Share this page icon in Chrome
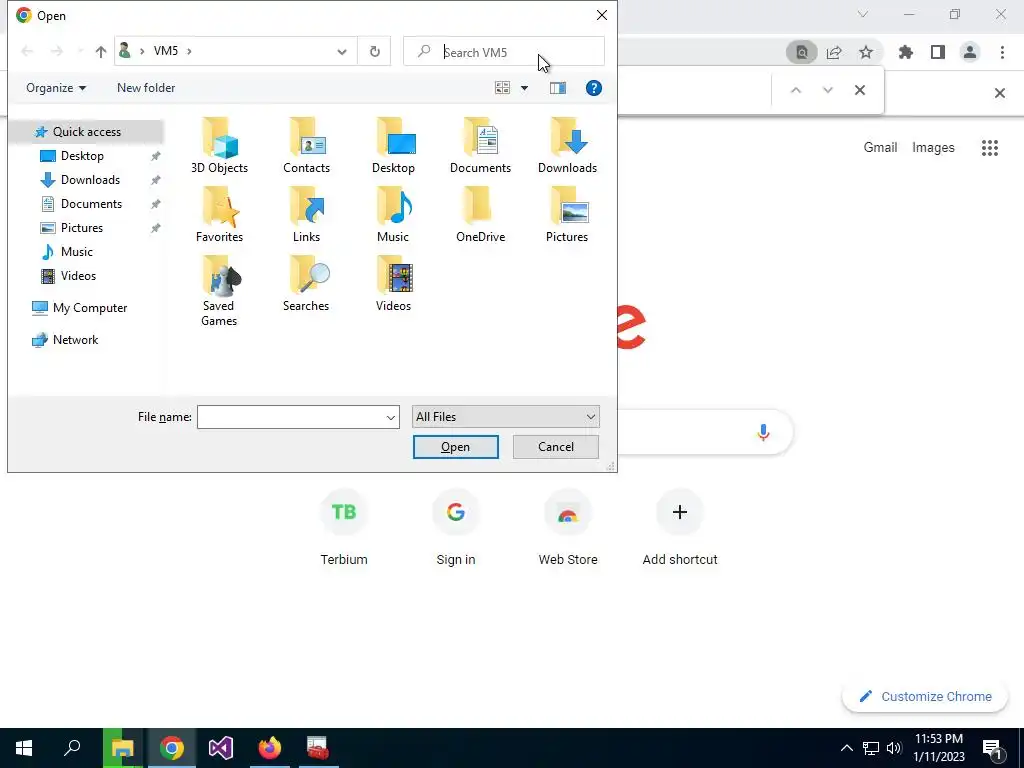 [x=834, y=52]
